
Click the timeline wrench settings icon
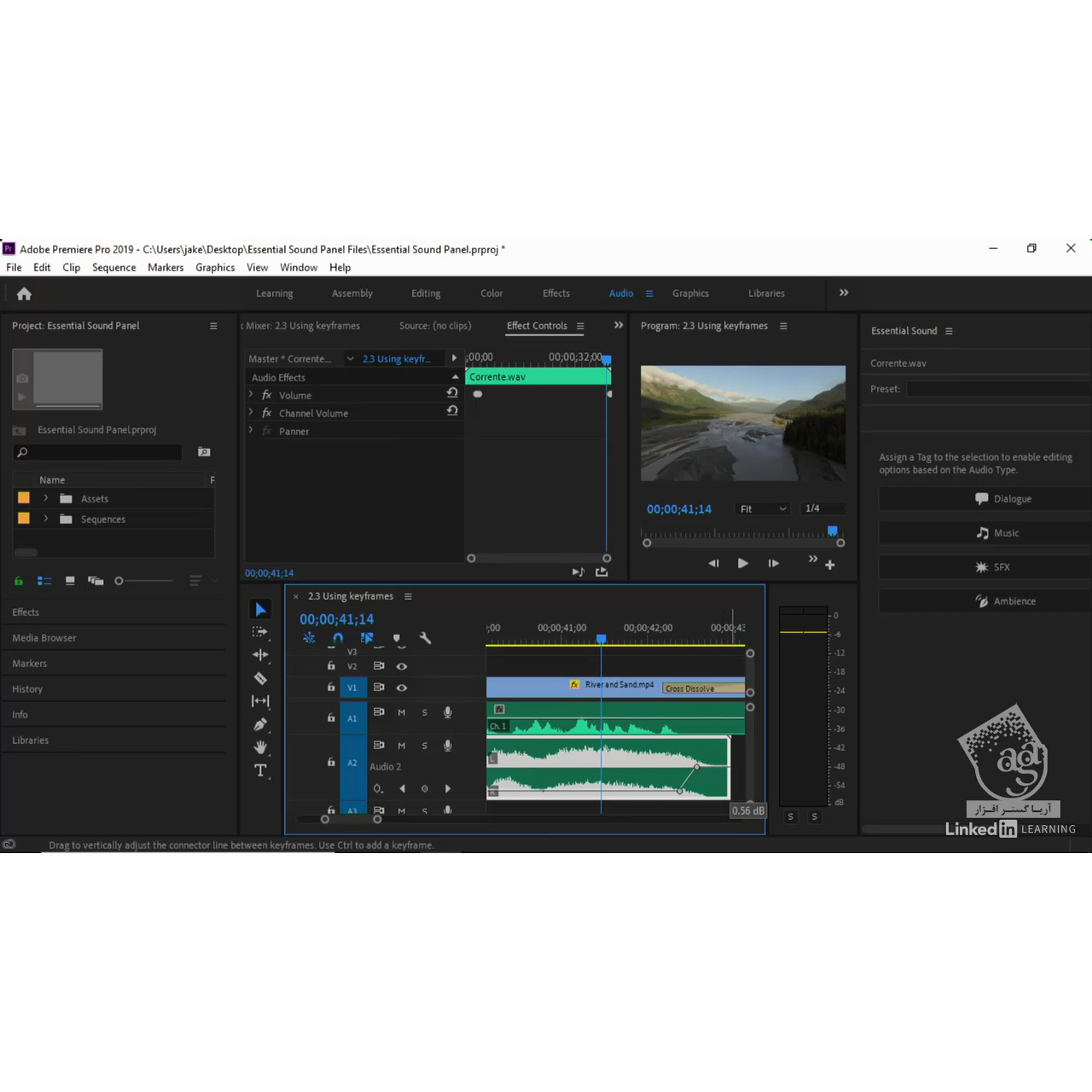click(425, 638)
